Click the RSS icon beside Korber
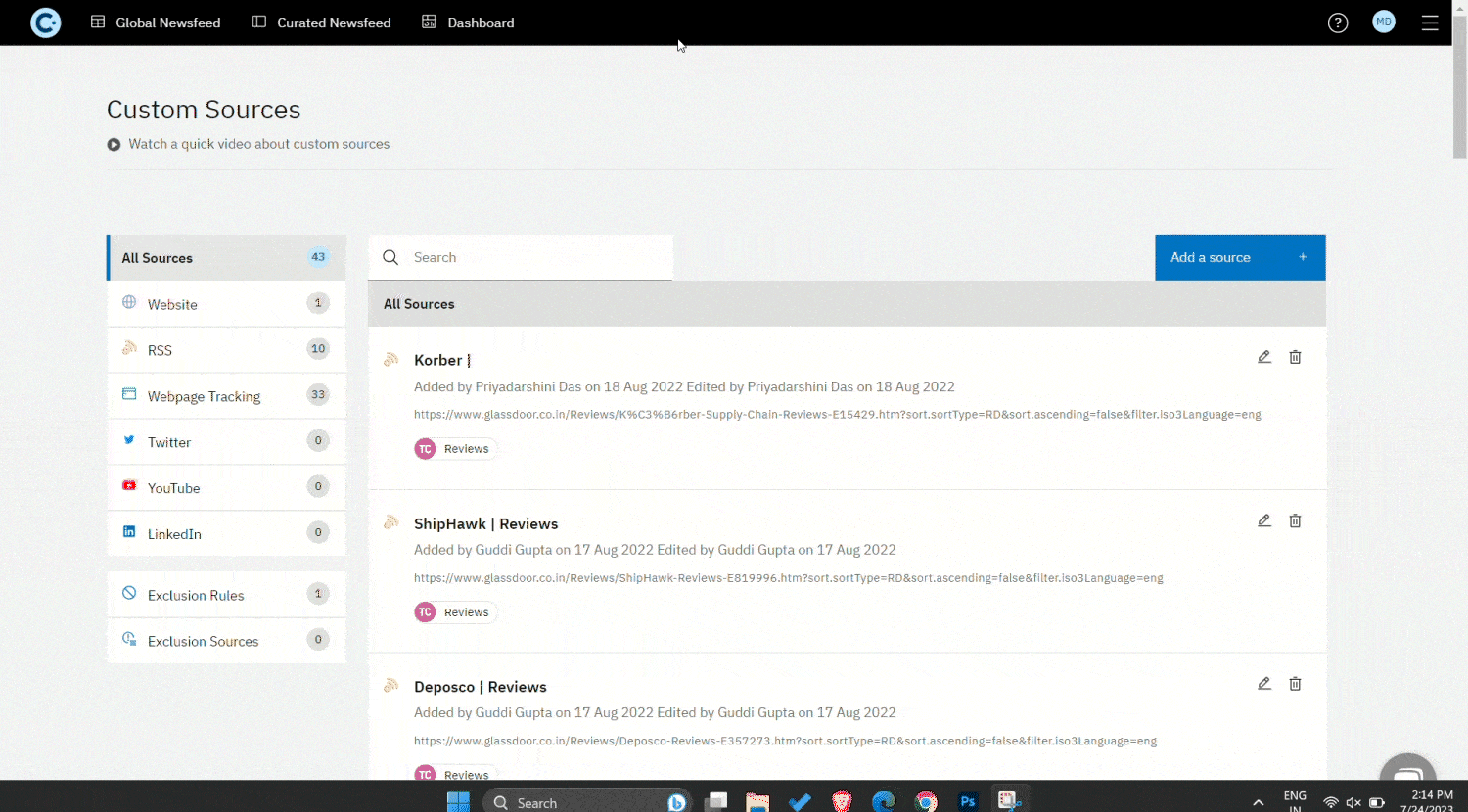This screenshot has width=1468, height=812. 390,359
